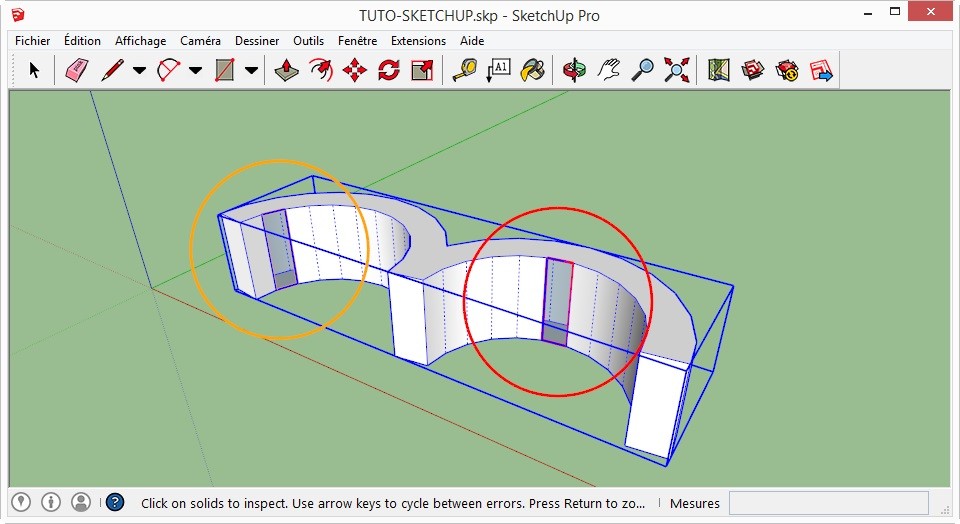Pick the Move tool
The image size is (960, 524).
pos(355,70)
